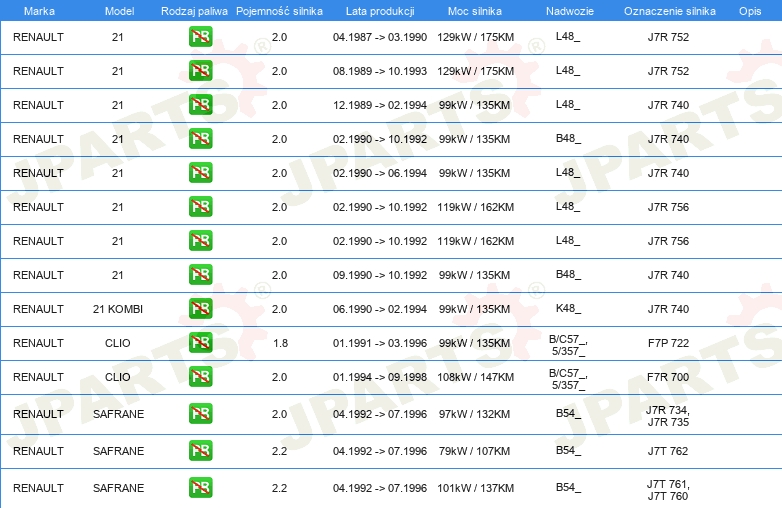Screen dimensions: 782x508
Task: Click the Model column header
Action: pos(119,11)
